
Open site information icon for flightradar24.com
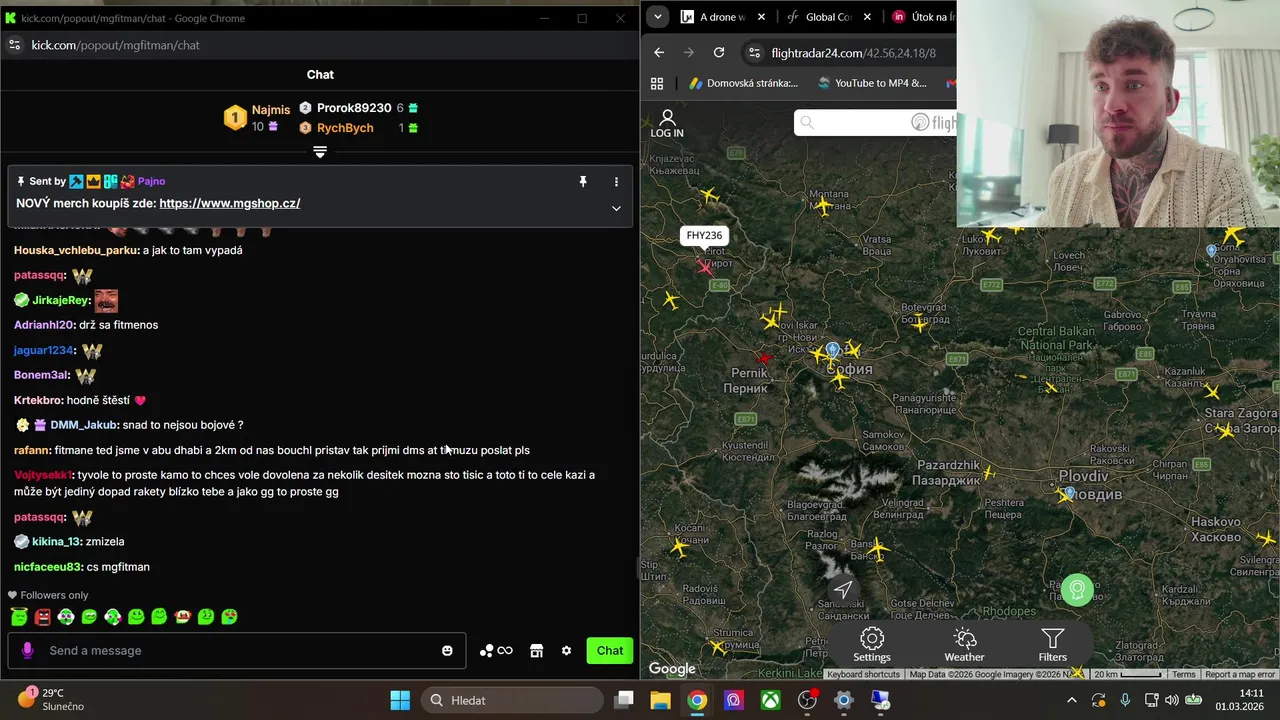(x=755, y=53)
